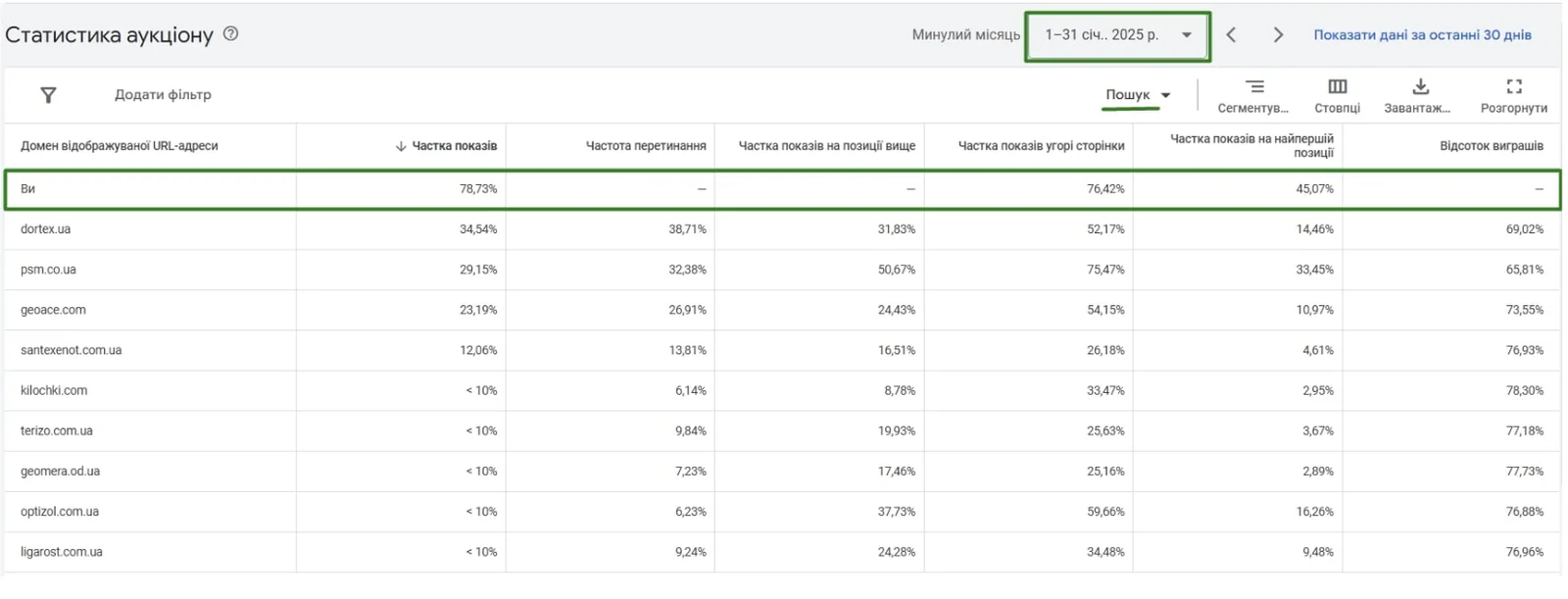Viewport: 1568px width, 599px height.
Task: Select the psm.co.ua row
Action: (782, 270)
